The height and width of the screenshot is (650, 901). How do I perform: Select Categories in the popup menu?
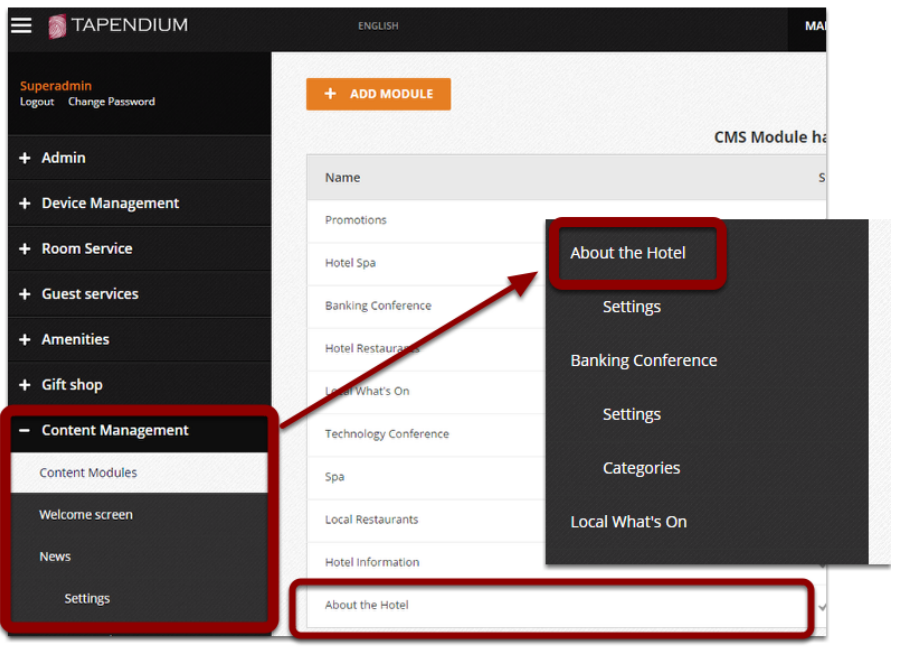click(641, 467)
